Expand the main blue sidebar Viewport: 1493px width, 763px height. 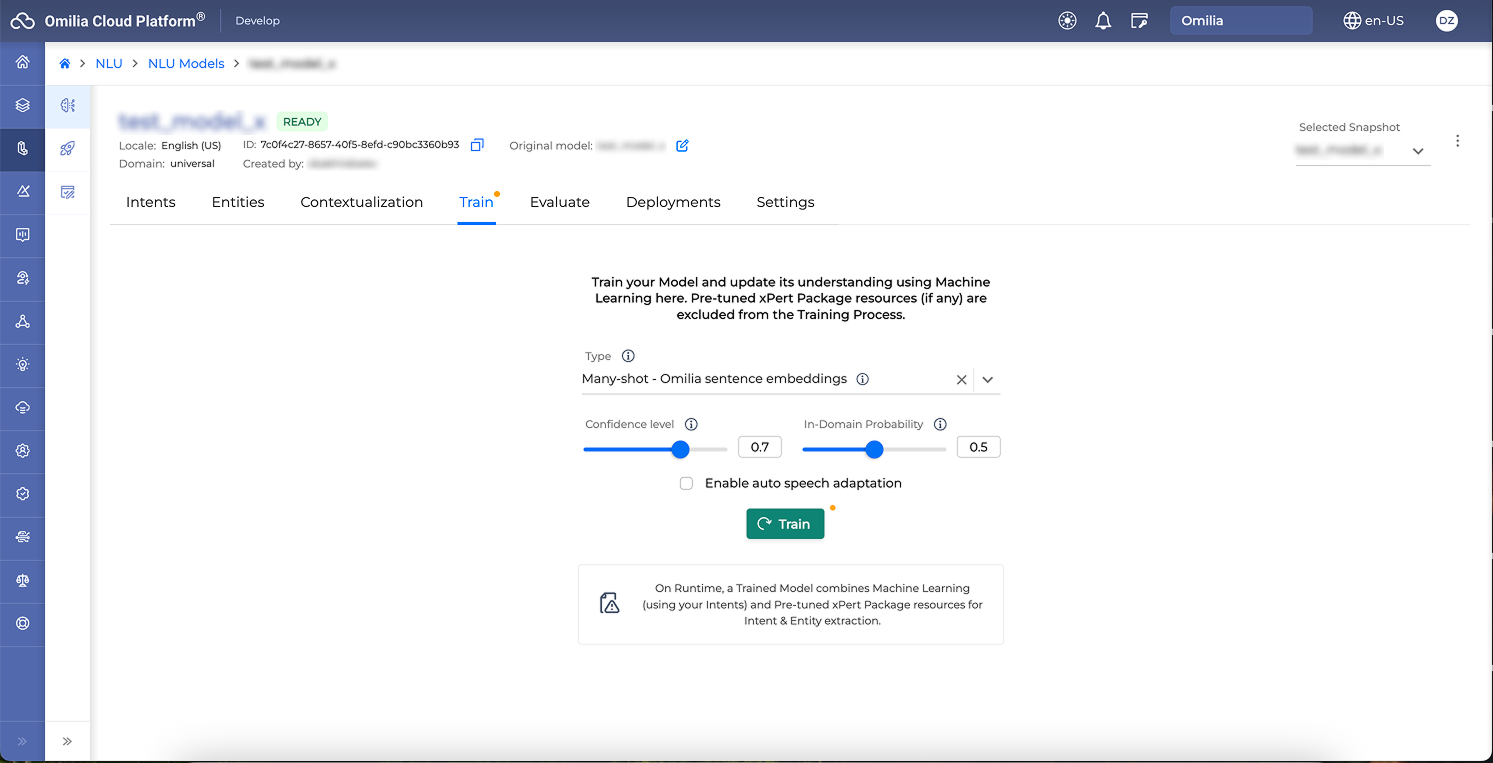22,741
